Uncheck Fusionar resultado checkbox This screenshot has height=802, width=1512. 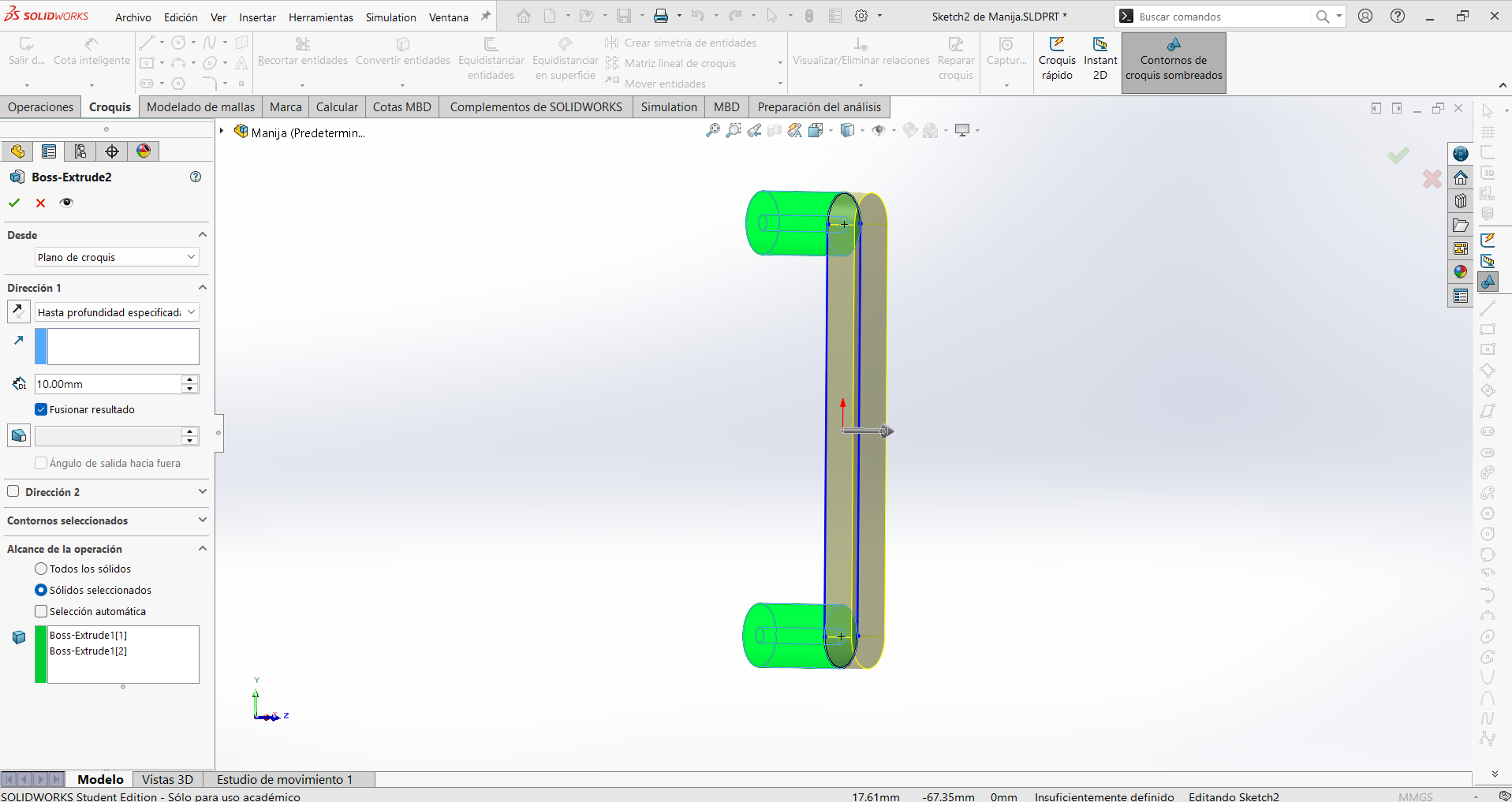tap(41, 409)
